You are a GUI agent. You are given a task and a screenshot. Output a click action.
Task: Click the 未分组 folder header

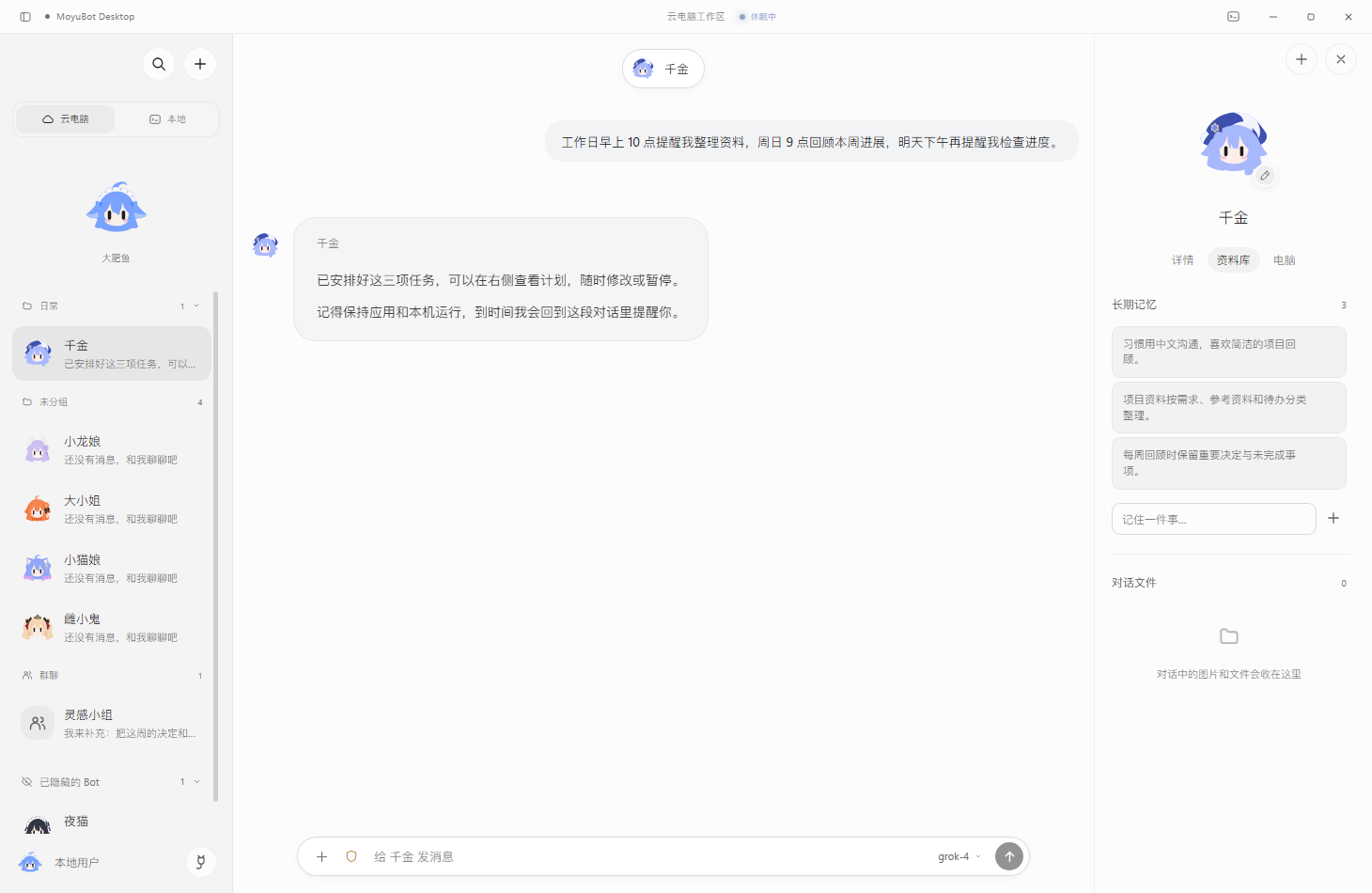click(x=112, y=401)
